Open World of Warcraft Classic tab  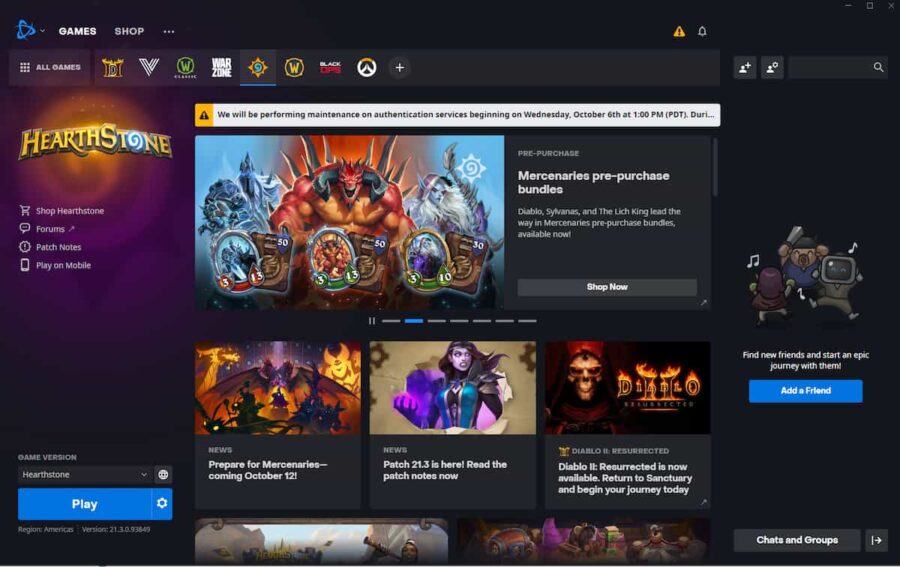point(185,68)
